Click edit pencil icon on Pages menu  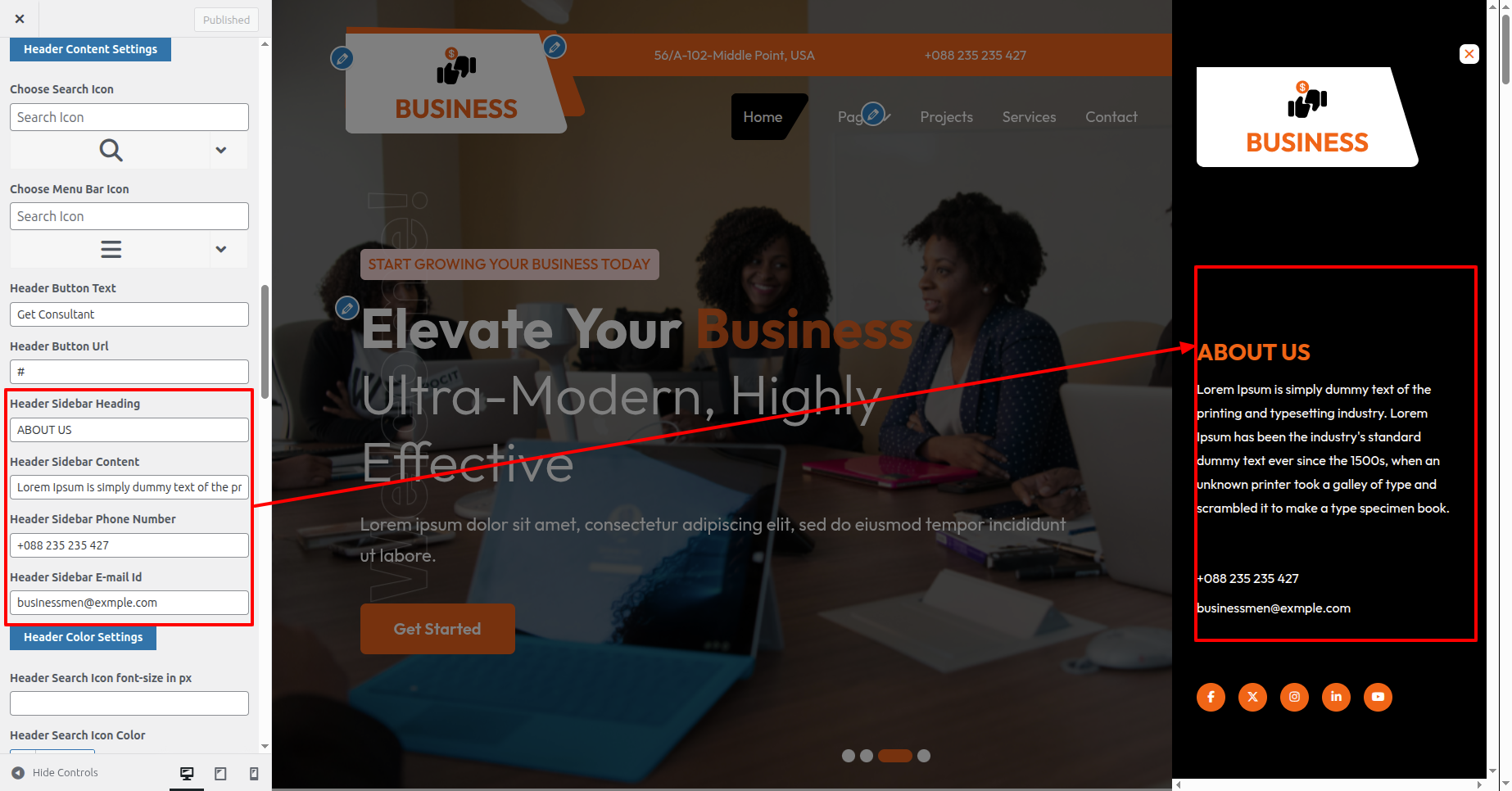[874, 114]
